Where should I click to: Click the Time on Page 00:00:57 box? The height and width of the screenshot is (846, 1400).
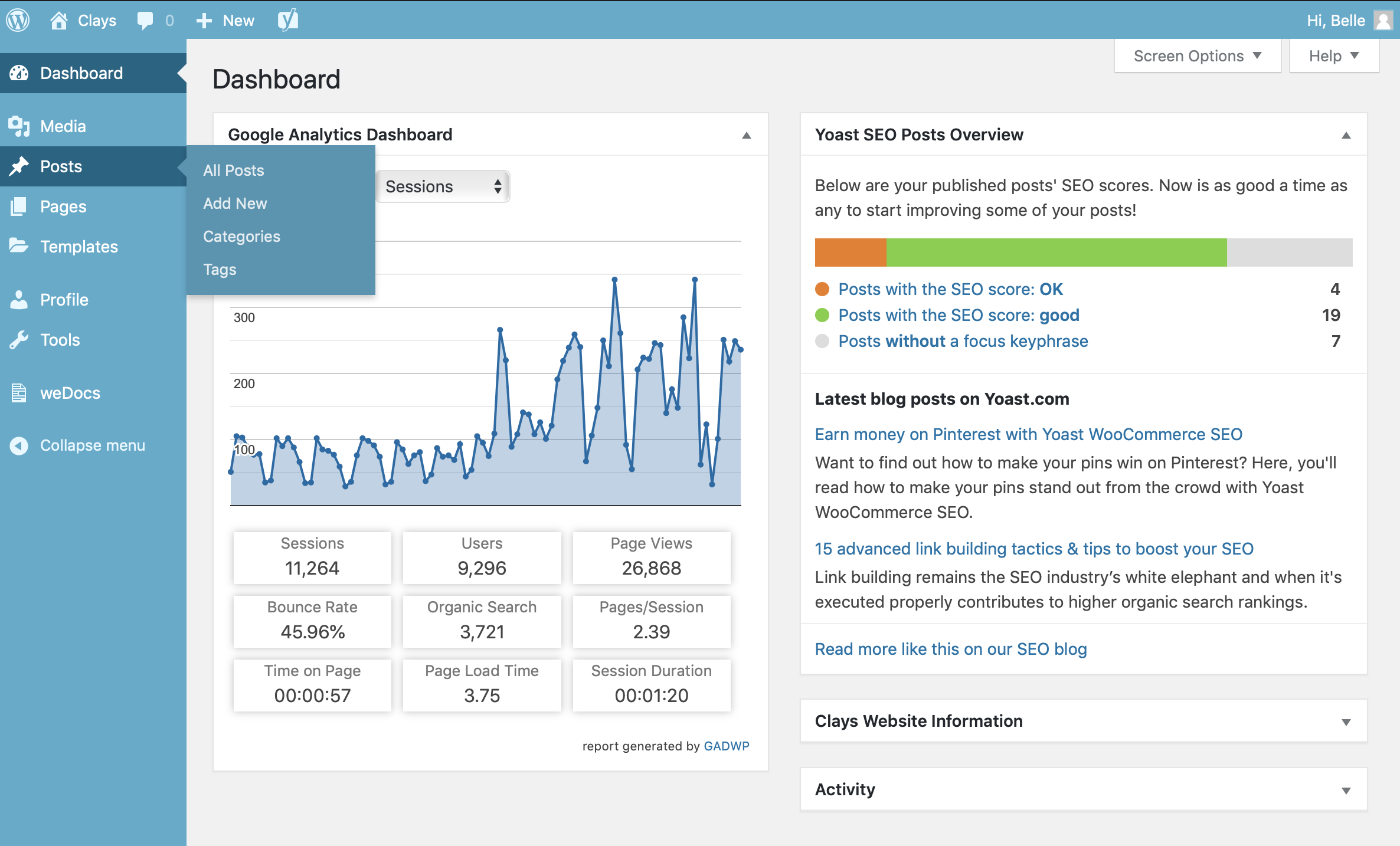[x=312, y=685]
